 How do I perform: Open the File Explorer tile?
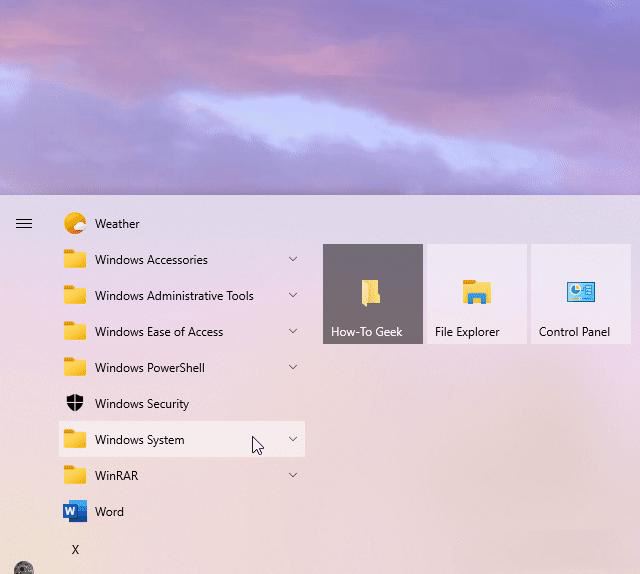(x=476, y=294)
